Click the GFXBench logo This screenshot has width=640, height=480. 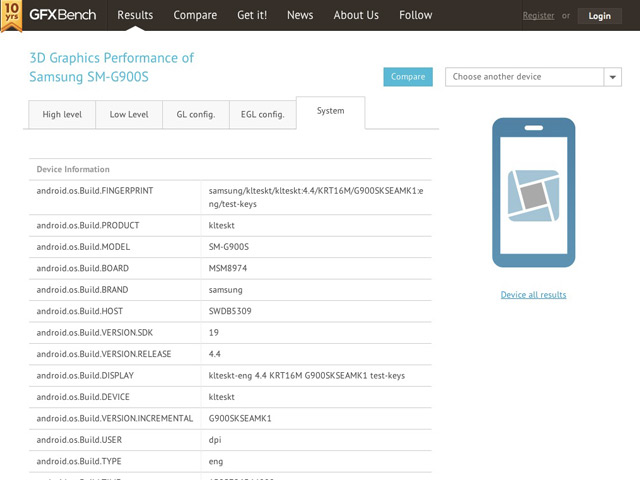pyautogui.click(x=62, y=15)
